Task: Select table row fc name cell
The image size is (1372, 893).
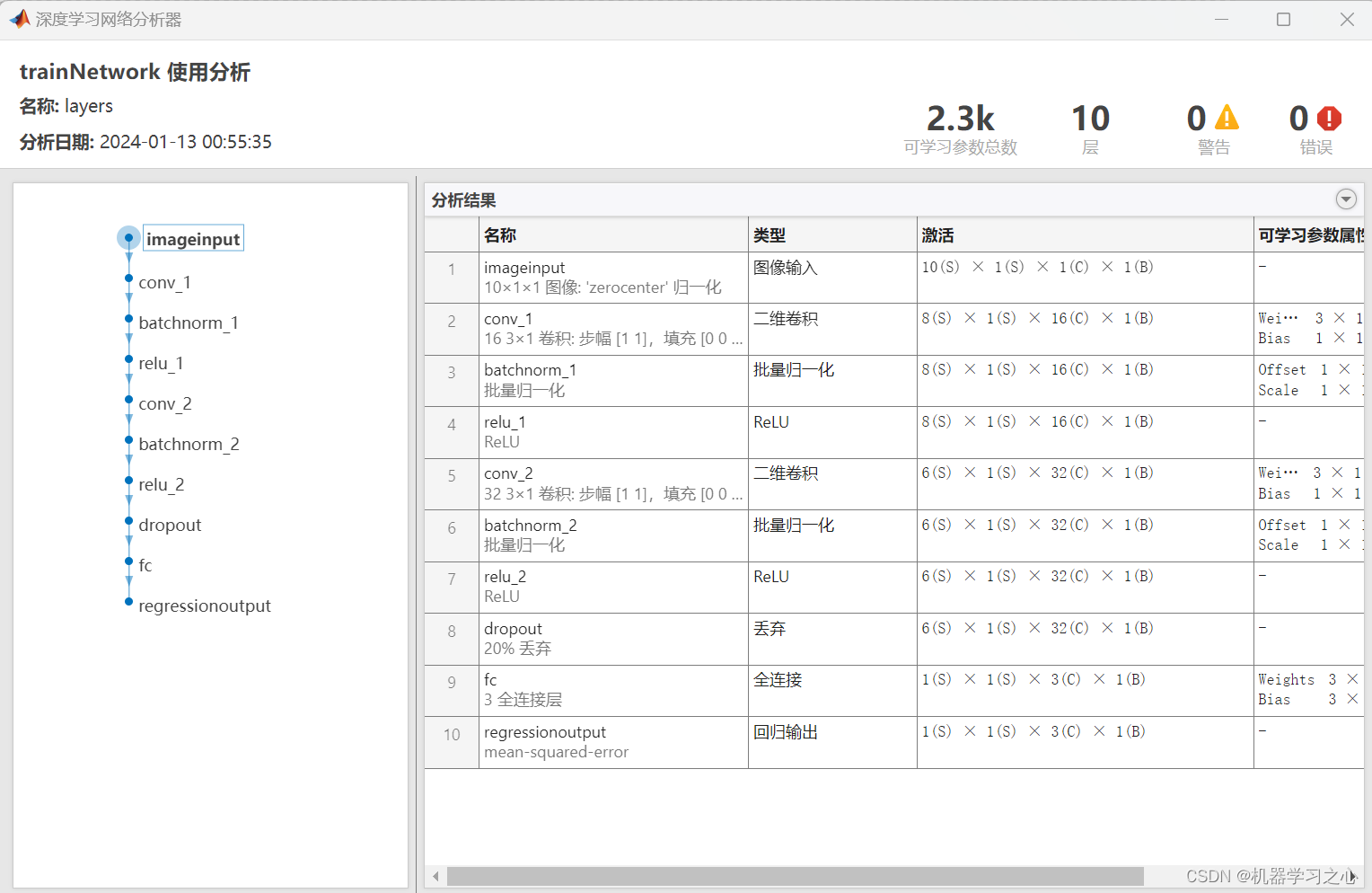Action: pos(613,690)
